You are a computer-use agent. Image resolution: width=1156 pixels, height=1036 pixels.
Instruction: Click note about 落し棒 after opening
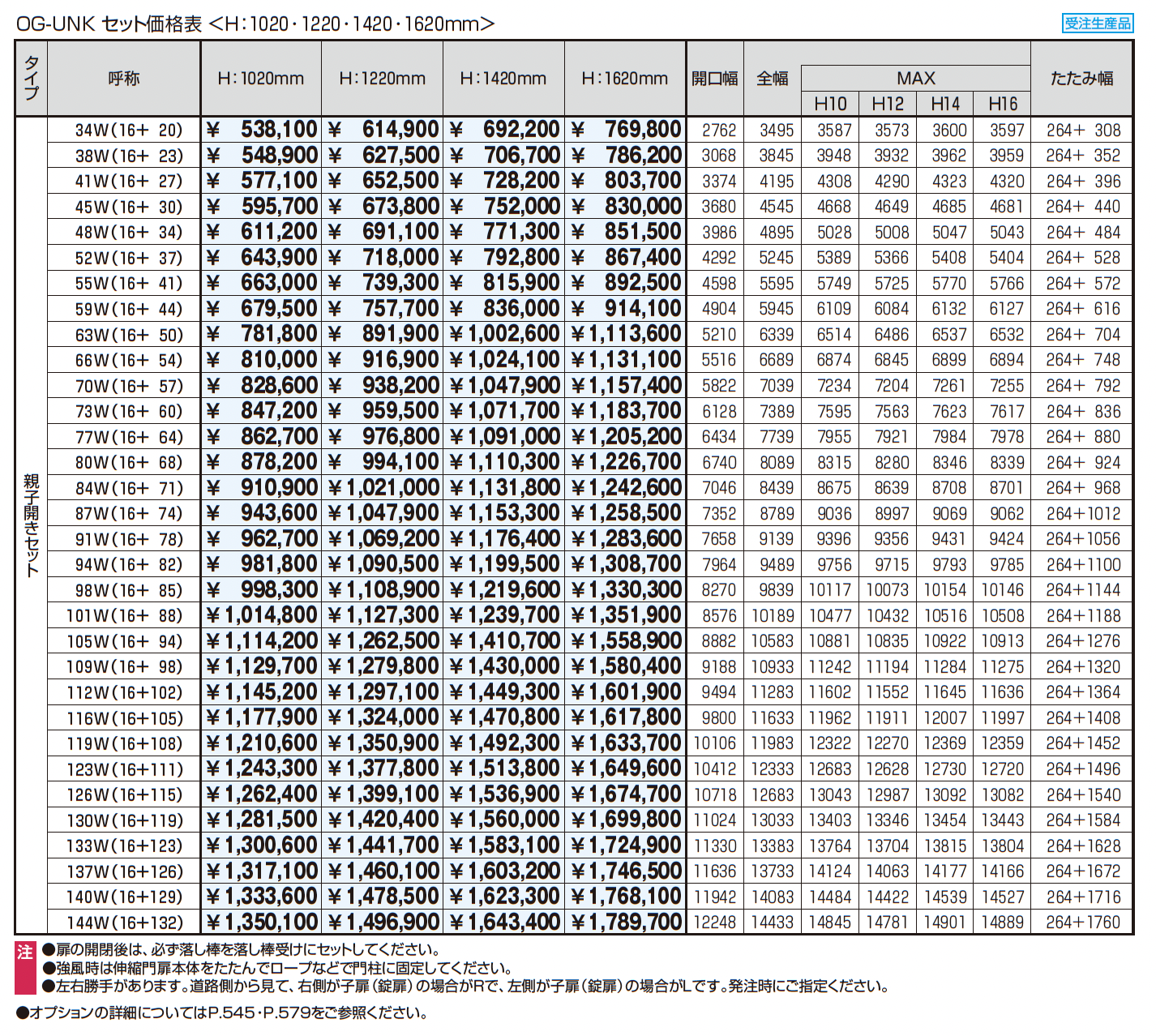241,949
